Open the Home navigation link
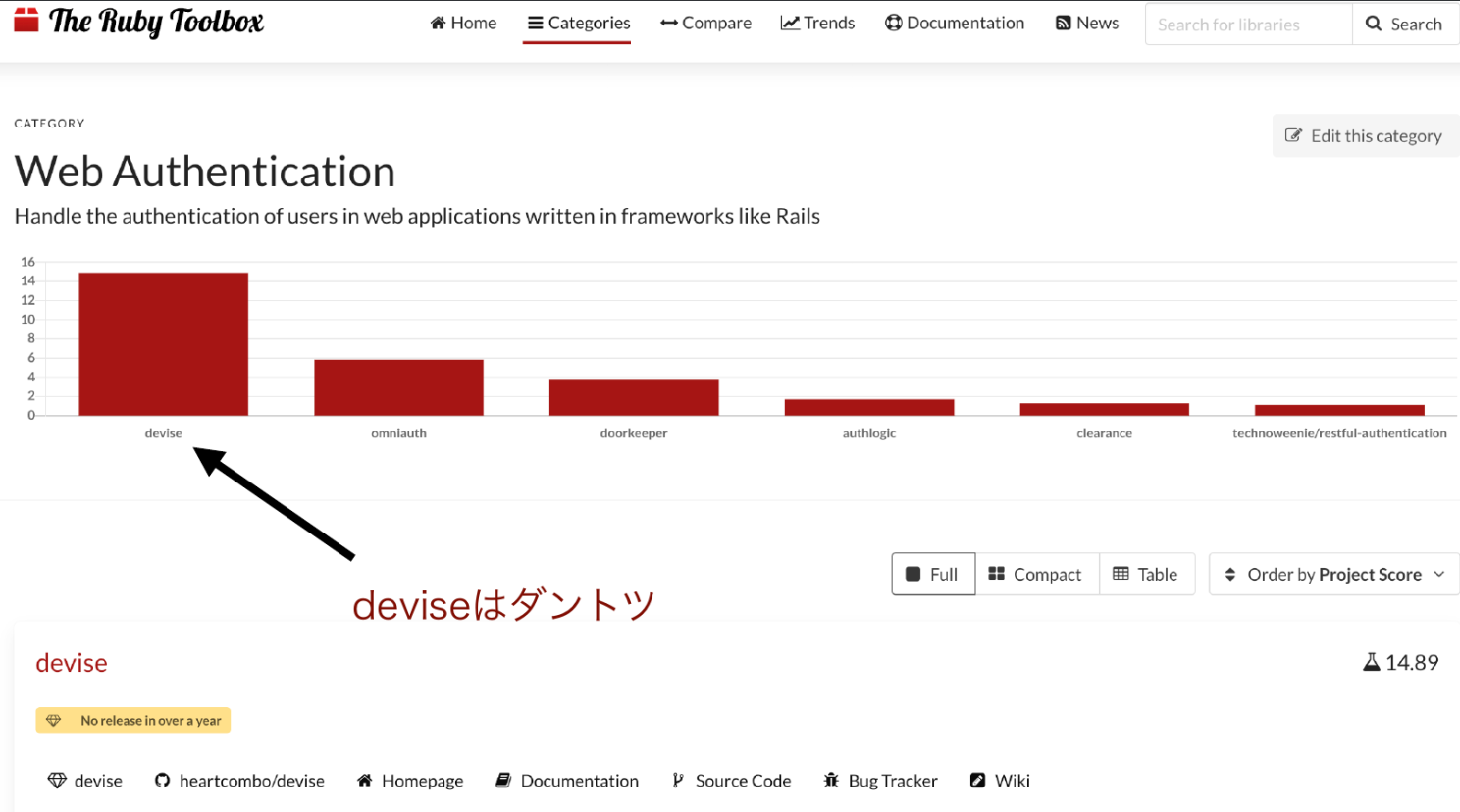Viewport: 1460px width, 812px height. 463,23
